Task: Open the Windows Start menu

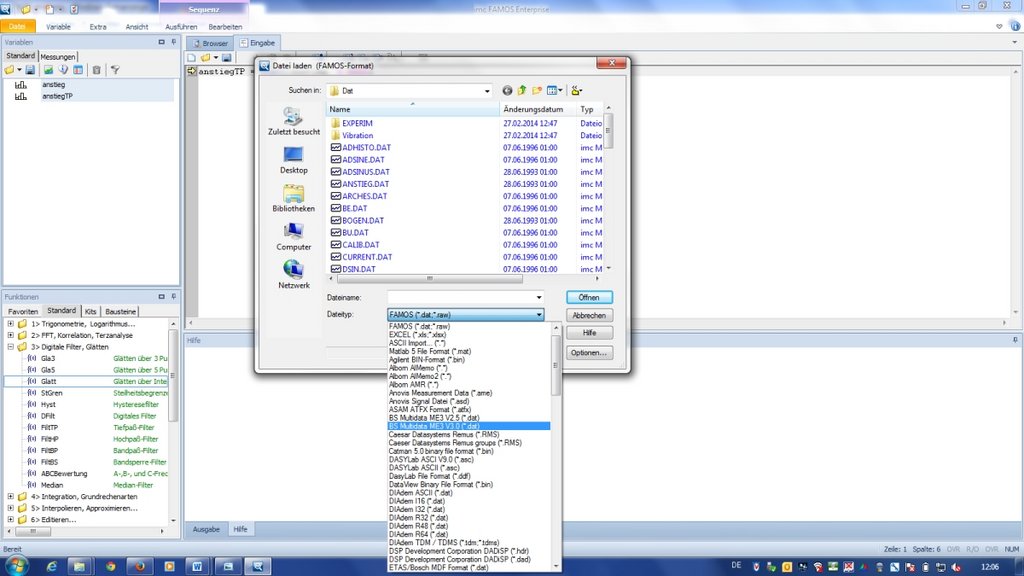Action: tap(16, 566)
